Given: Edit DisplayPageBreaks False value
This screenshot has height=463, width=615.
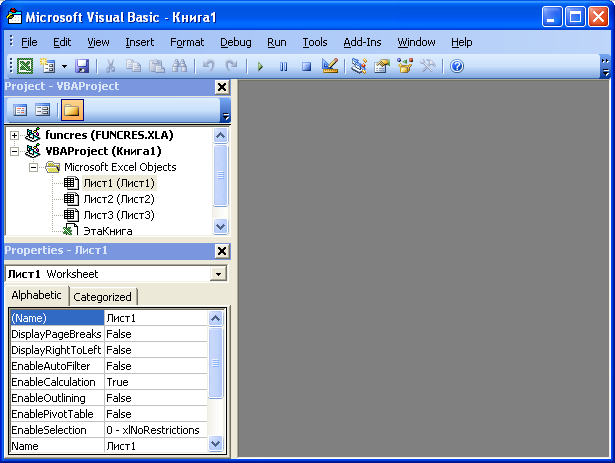Looking at the screenshot, I should (156, 334).
